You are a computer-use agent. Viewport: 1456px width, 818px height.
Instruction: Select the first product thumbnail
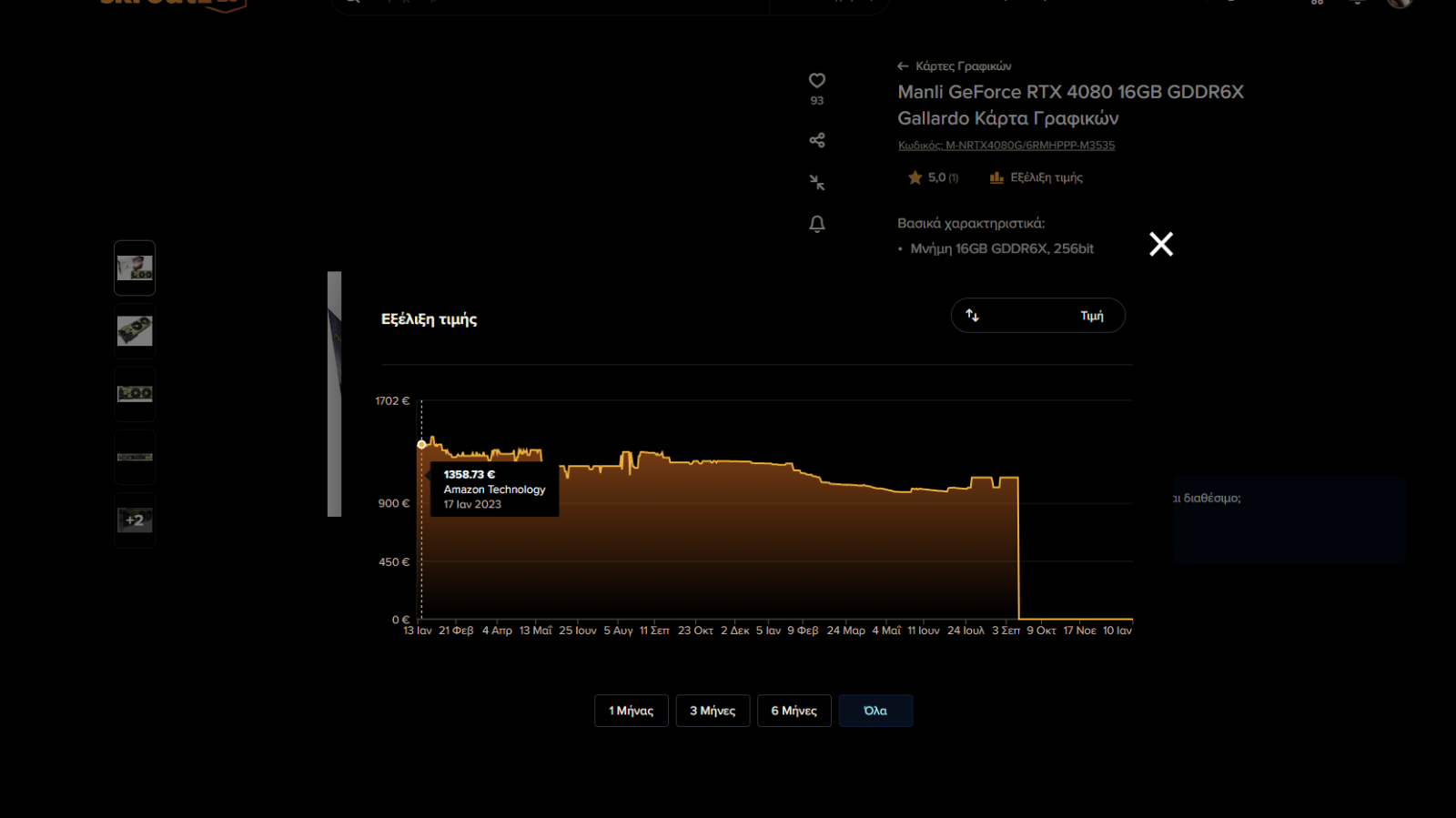coord(135,268)
